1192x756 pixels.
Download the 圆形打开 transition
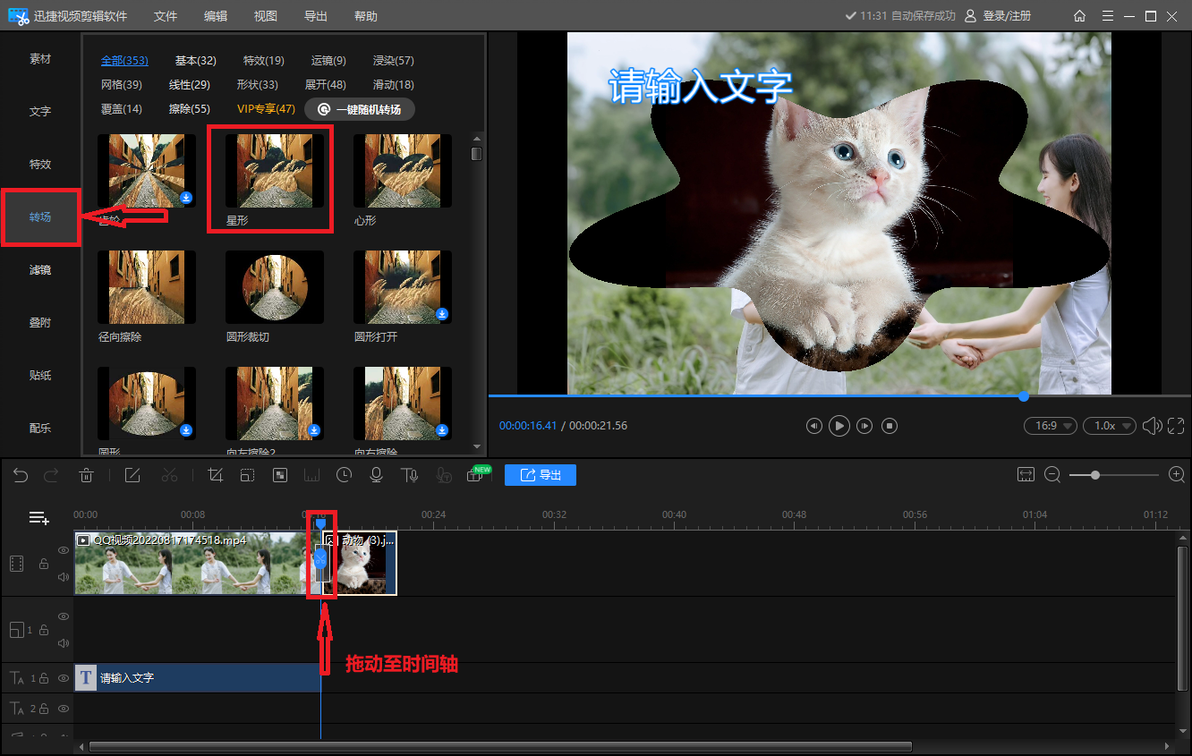(x=442, y=314)
